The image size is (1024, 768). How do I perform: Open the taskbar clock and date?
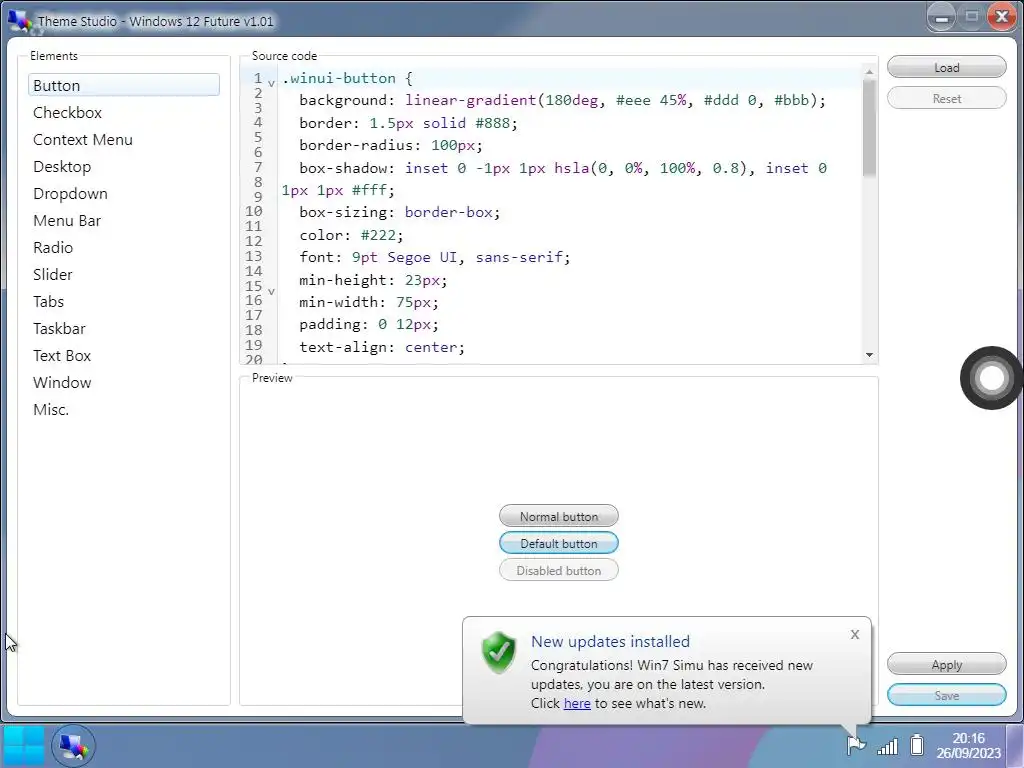[x=968, y=745]
